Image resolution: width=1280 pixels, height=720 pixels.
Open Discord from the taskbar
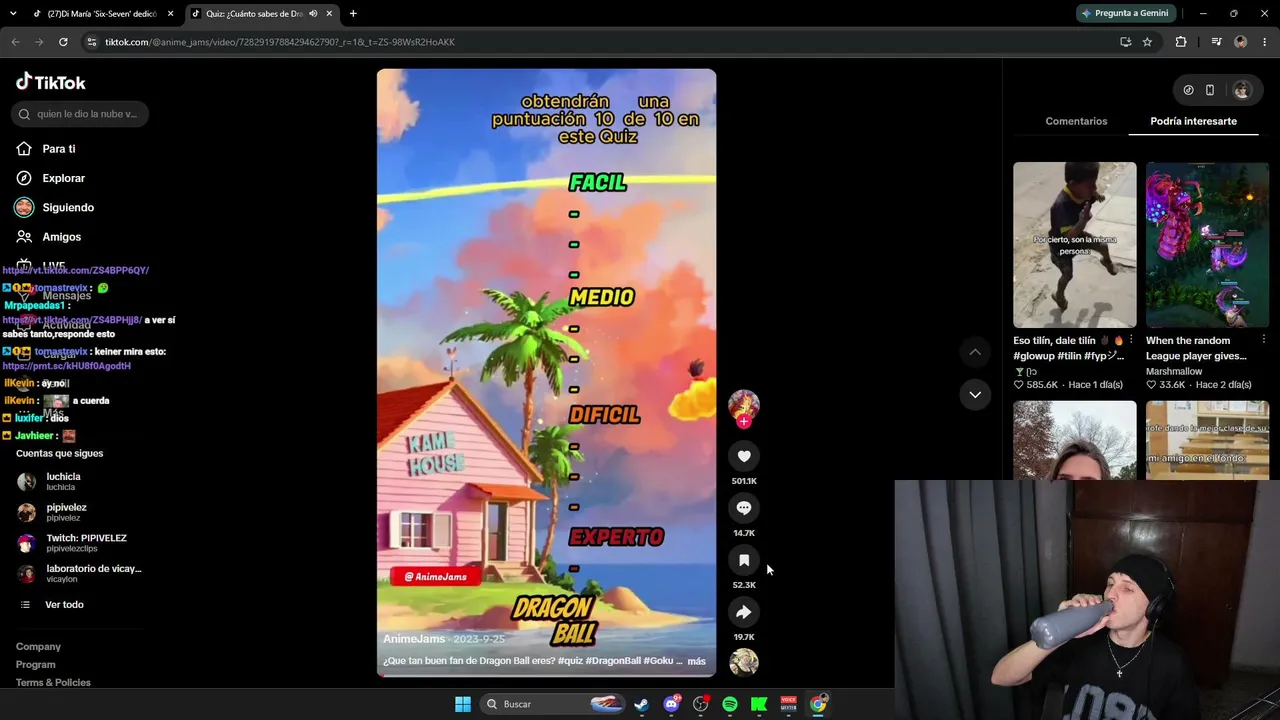pyautogui.click(x=672, y=704)
